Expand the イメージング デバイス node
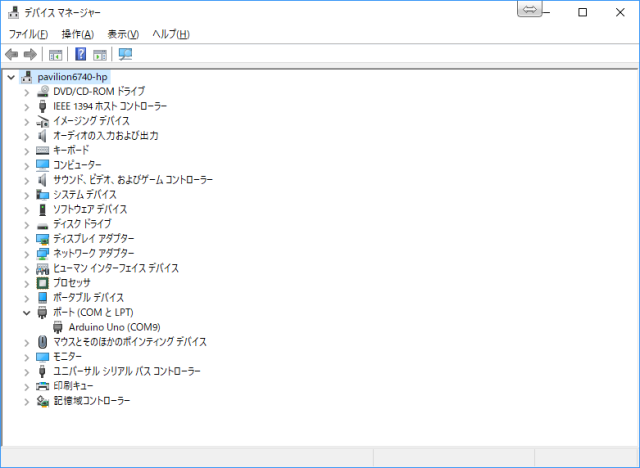640x468 pixels. 27,122
